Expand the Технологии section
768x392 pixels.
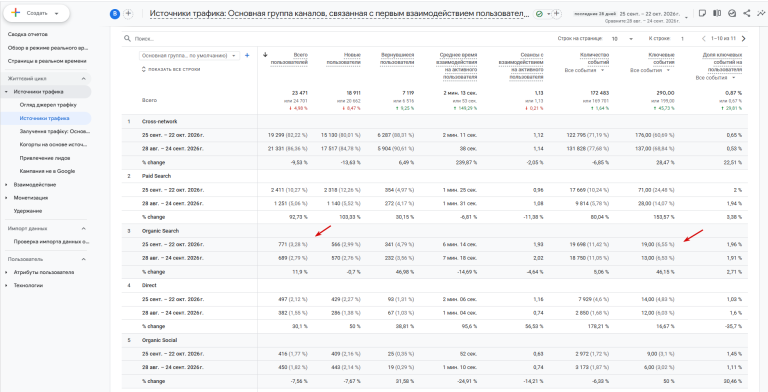(x=6, y=285)
